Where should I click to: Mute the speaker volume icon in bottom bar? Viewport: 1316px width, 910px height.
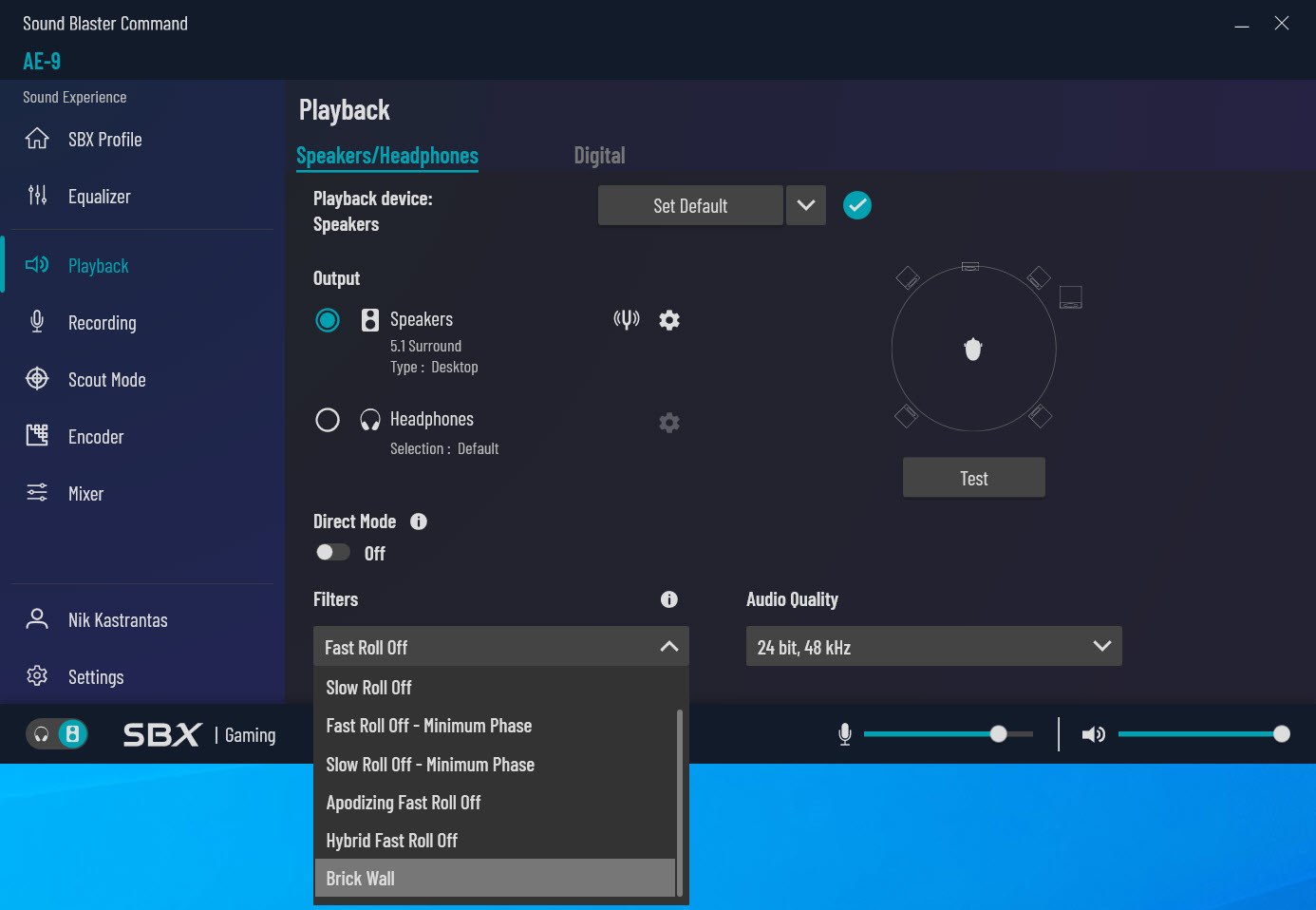[1094, 734]
